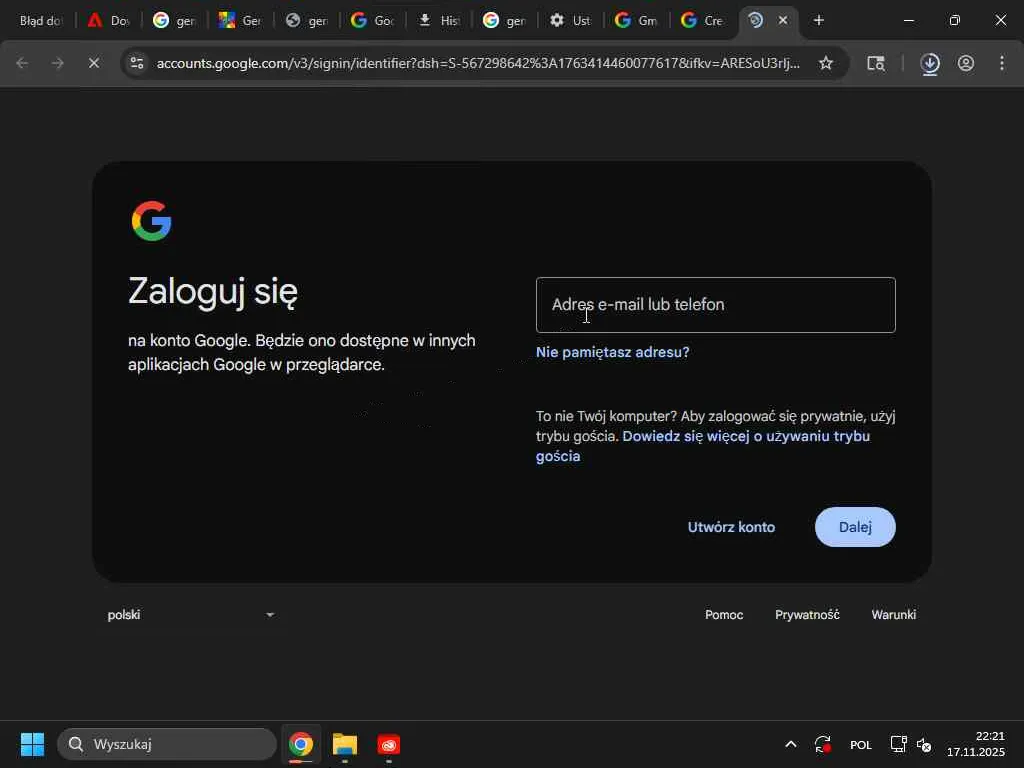Open Adobe Creative Cloud taskbar icon

[x=389, y=744]
